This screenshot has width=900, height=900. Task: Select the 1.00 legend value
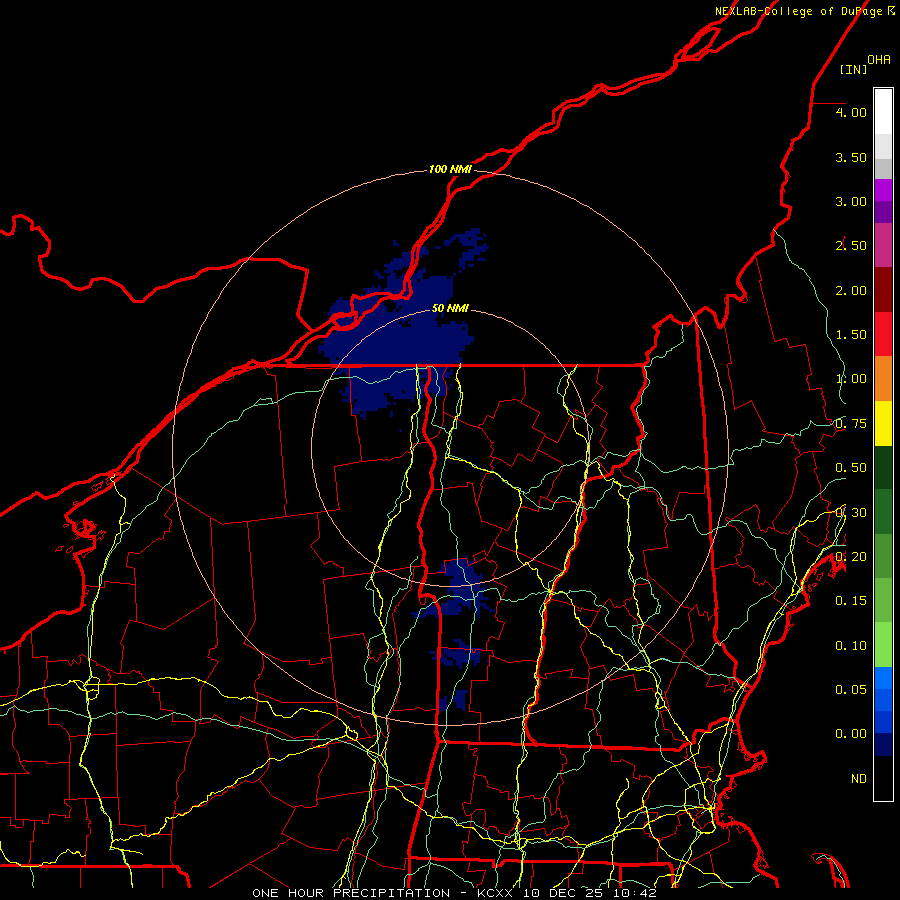851,379
